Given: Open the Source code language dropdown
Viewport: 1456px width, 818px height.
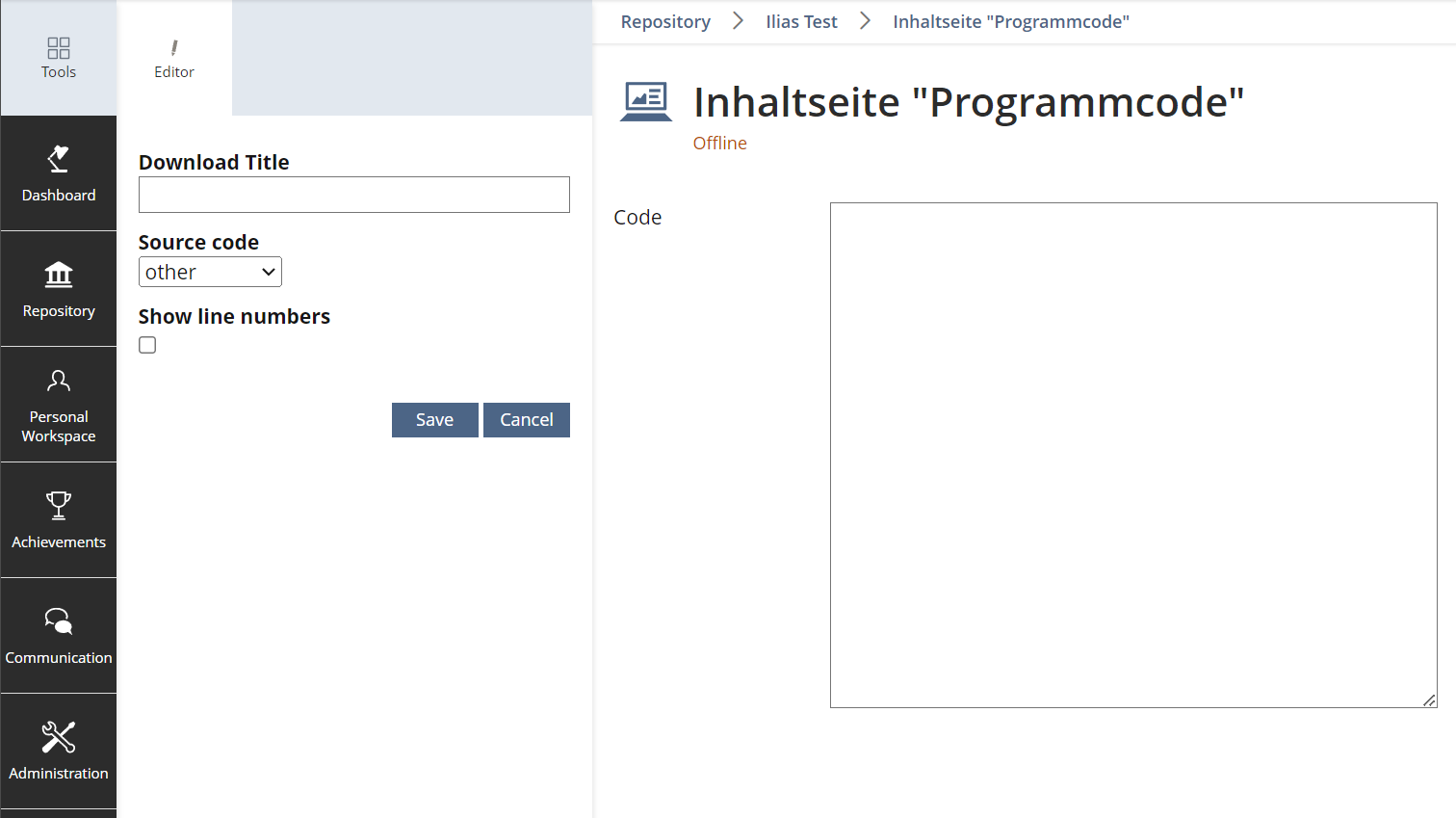Looking at the screenshot, I should [210, 272].
